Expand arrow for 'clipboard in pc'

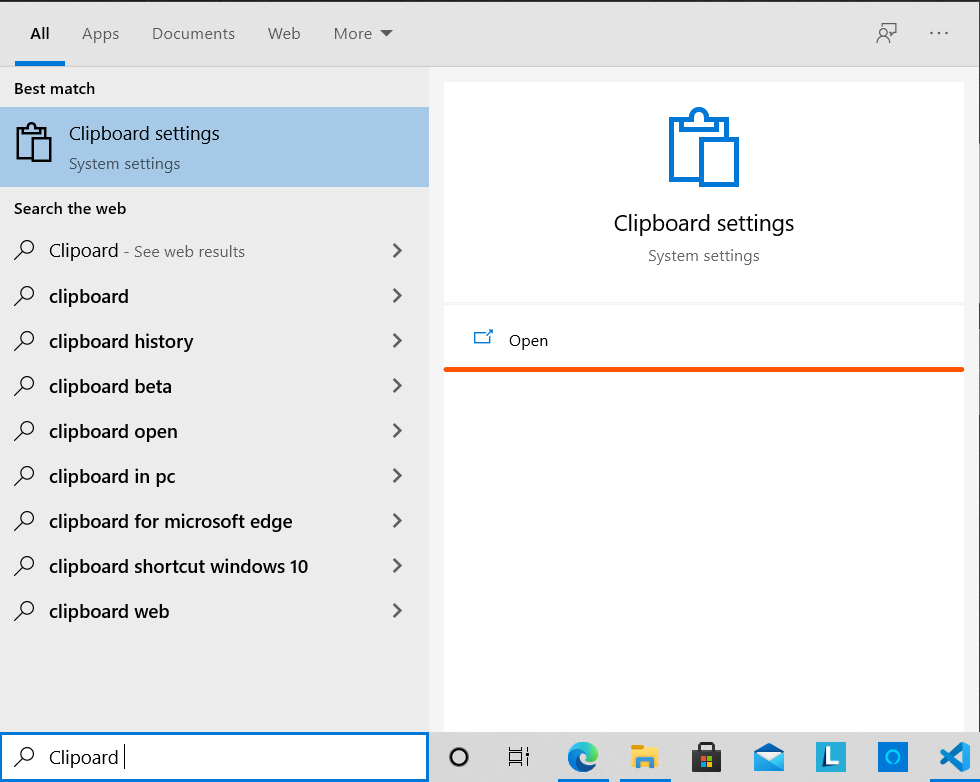point(397,476)
